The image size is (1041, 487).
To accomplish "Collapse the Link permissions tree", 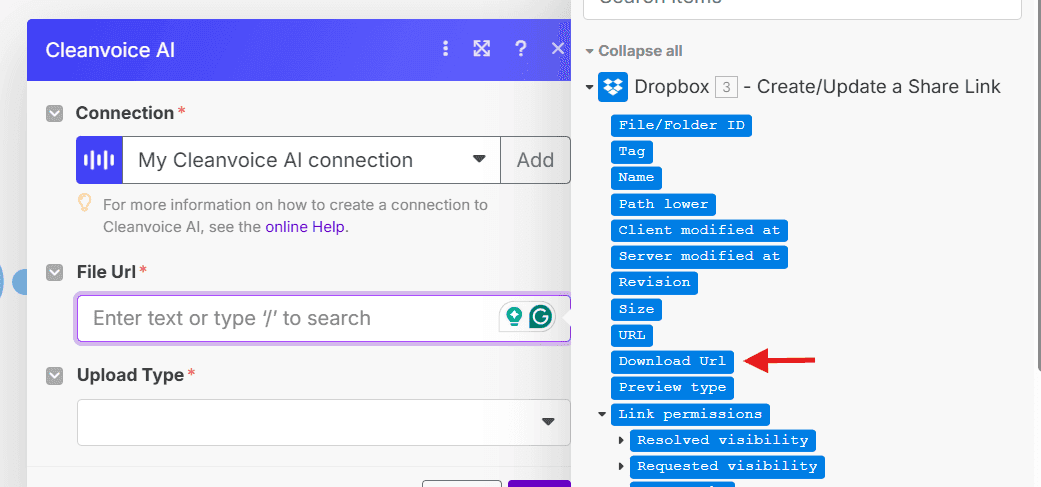I will [602, 414].
